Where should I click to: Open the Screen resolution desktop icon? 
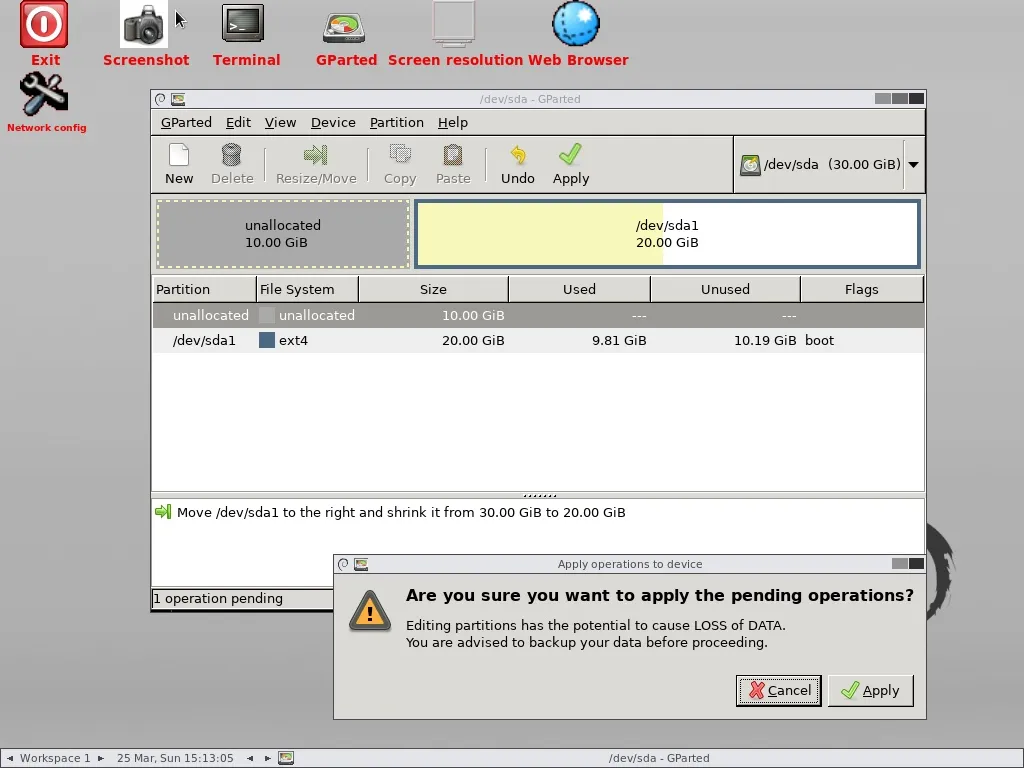454,26
